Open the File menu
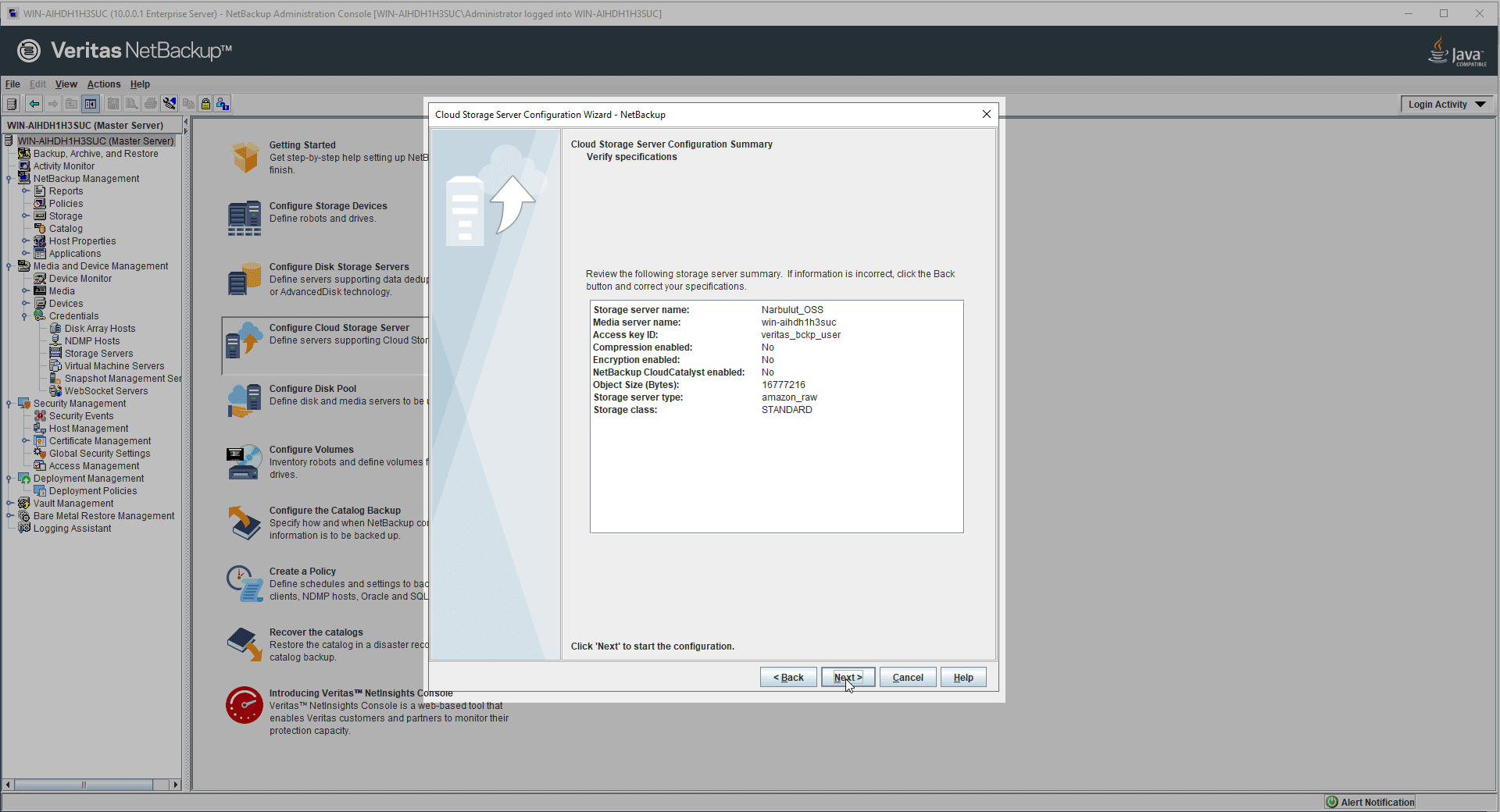Viewport: 1500px width, 812px height. click(x=12, y=84)
